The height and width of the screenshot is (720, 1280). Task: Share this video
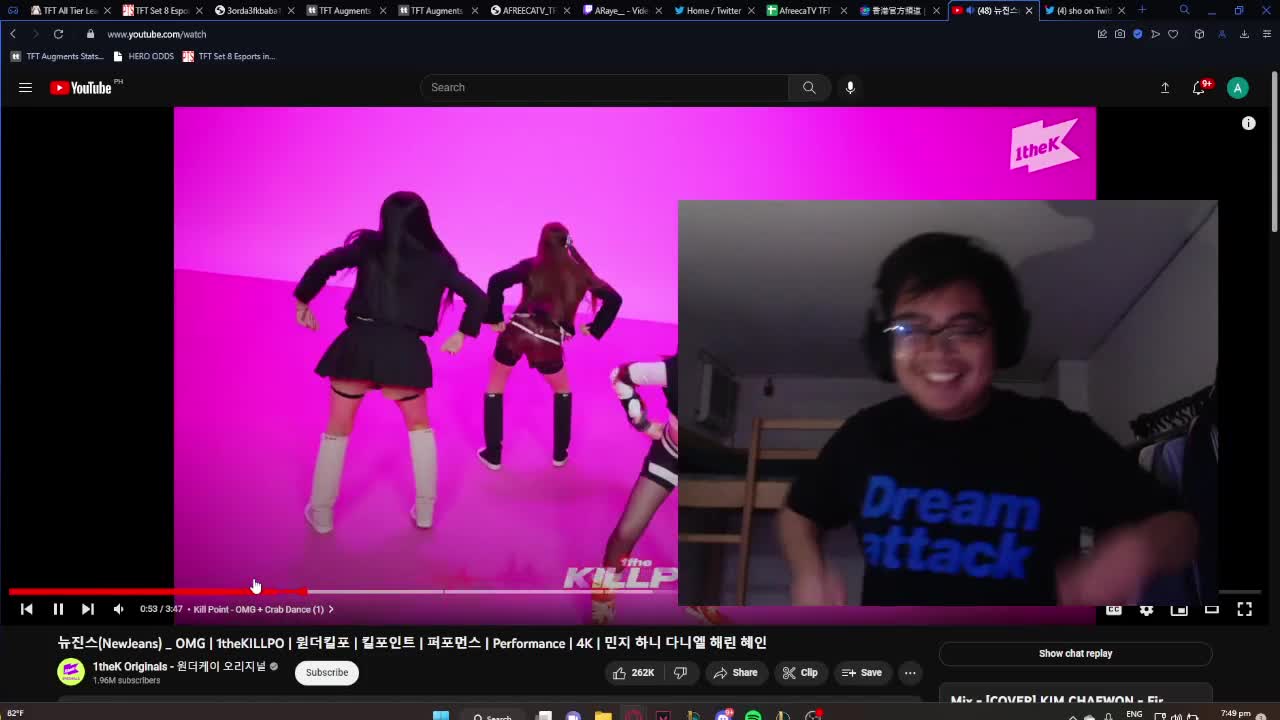[735, 673]
